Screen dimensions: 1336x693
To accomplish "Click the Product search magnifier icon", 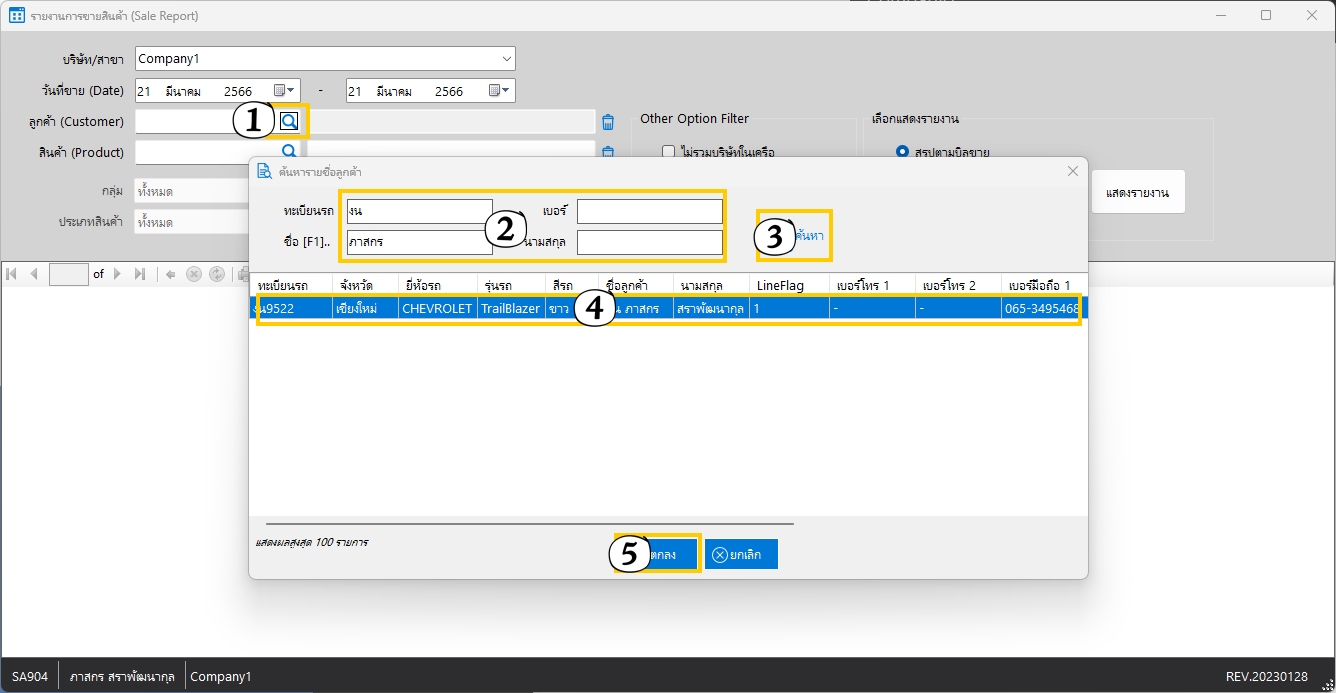I will click(x=289, y=151).
